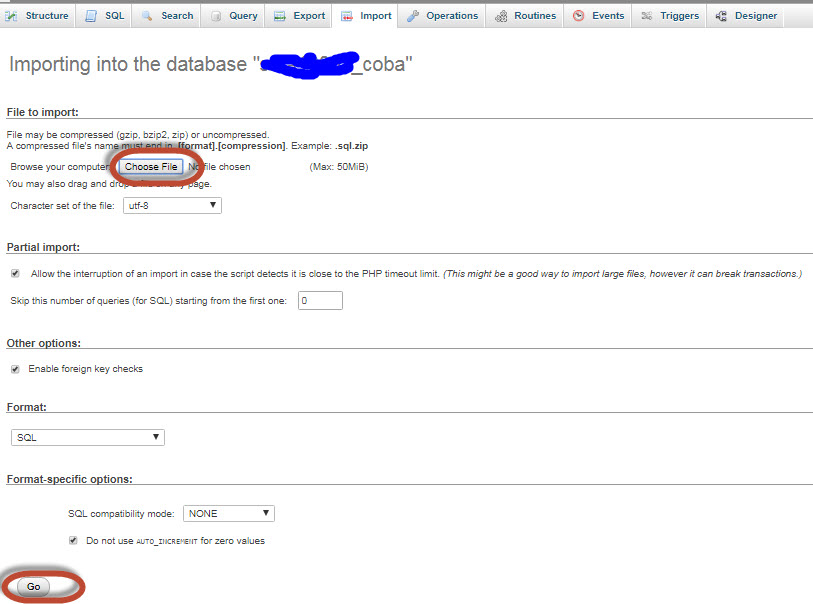The width and height of the screenshot is (813, 604).
Task: Click the Events clock icon
Action: coord(579,16)
